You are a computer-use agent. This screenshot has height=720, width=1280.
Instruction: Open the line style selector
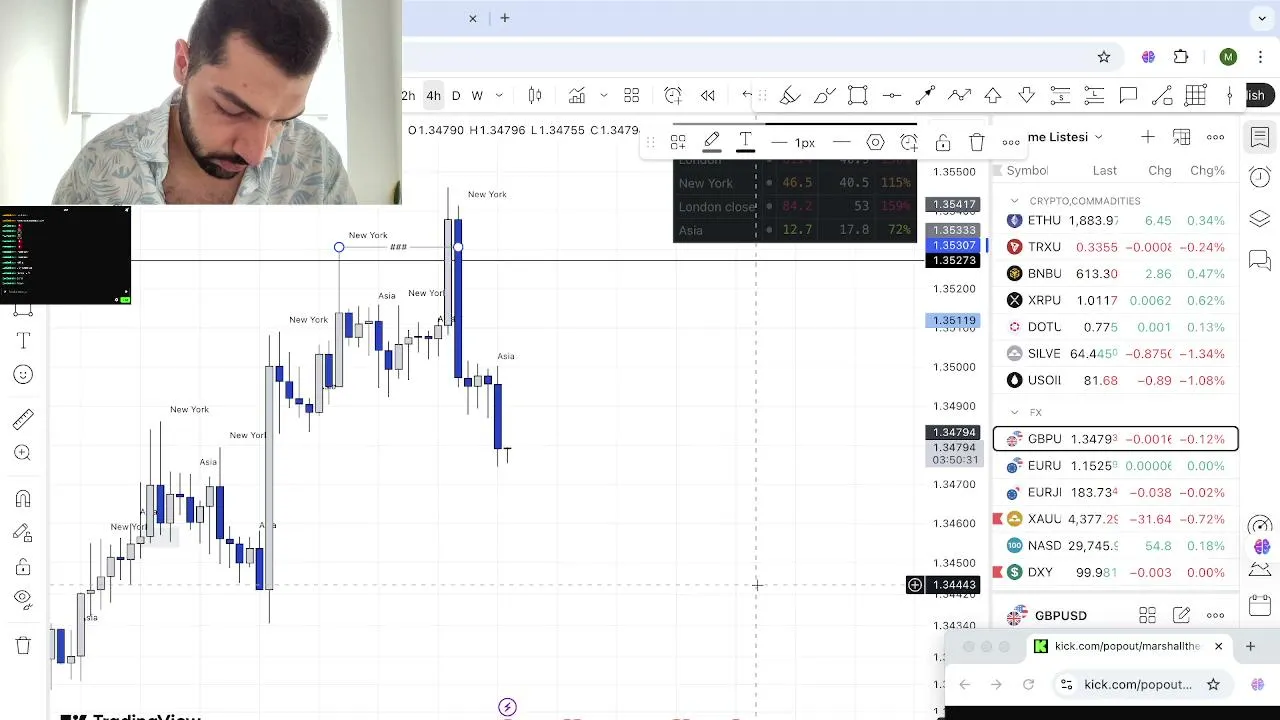pyautogui.click(x=842, y=143)
